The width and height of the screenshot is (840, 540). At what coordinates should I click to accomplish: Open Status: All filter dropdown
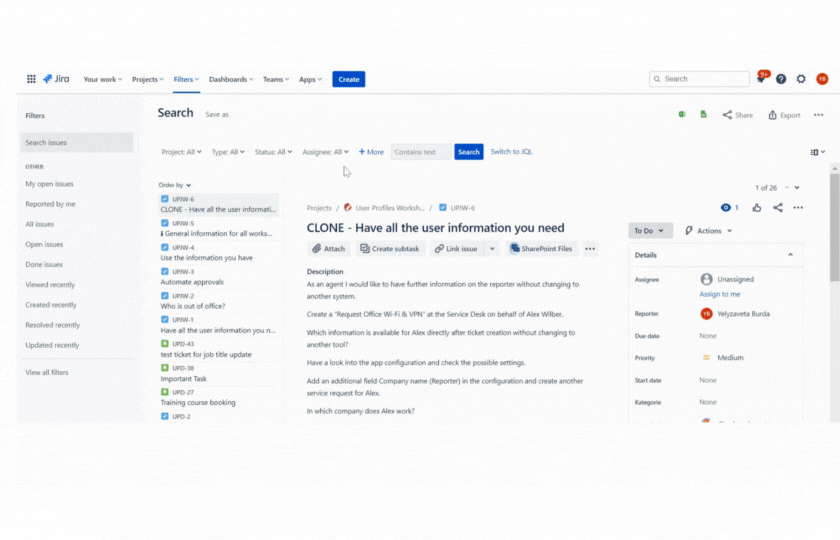pyautogui.click(x=273, y=152)
